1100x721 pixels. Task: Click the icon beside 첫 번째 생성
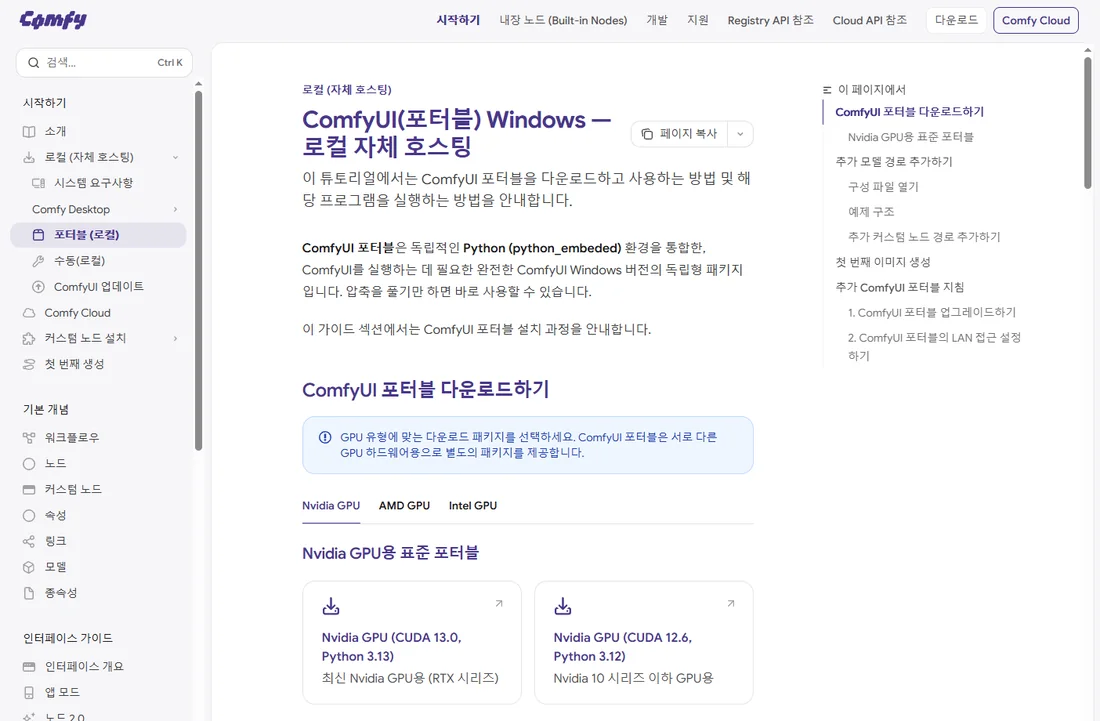(29, 365)
